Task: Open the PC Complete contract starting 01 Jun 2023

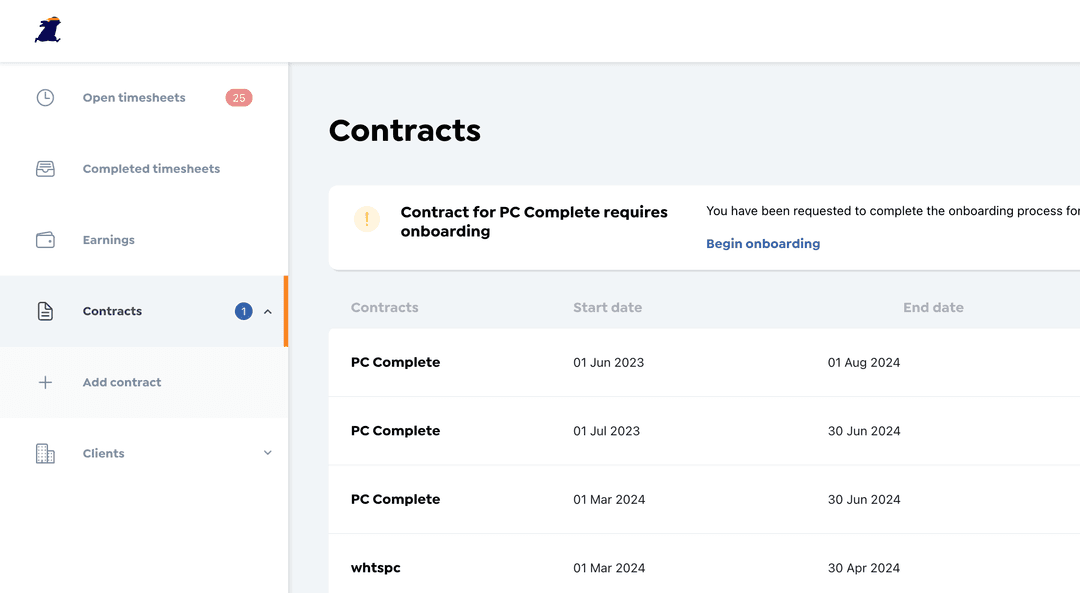Action: [704, 362]
